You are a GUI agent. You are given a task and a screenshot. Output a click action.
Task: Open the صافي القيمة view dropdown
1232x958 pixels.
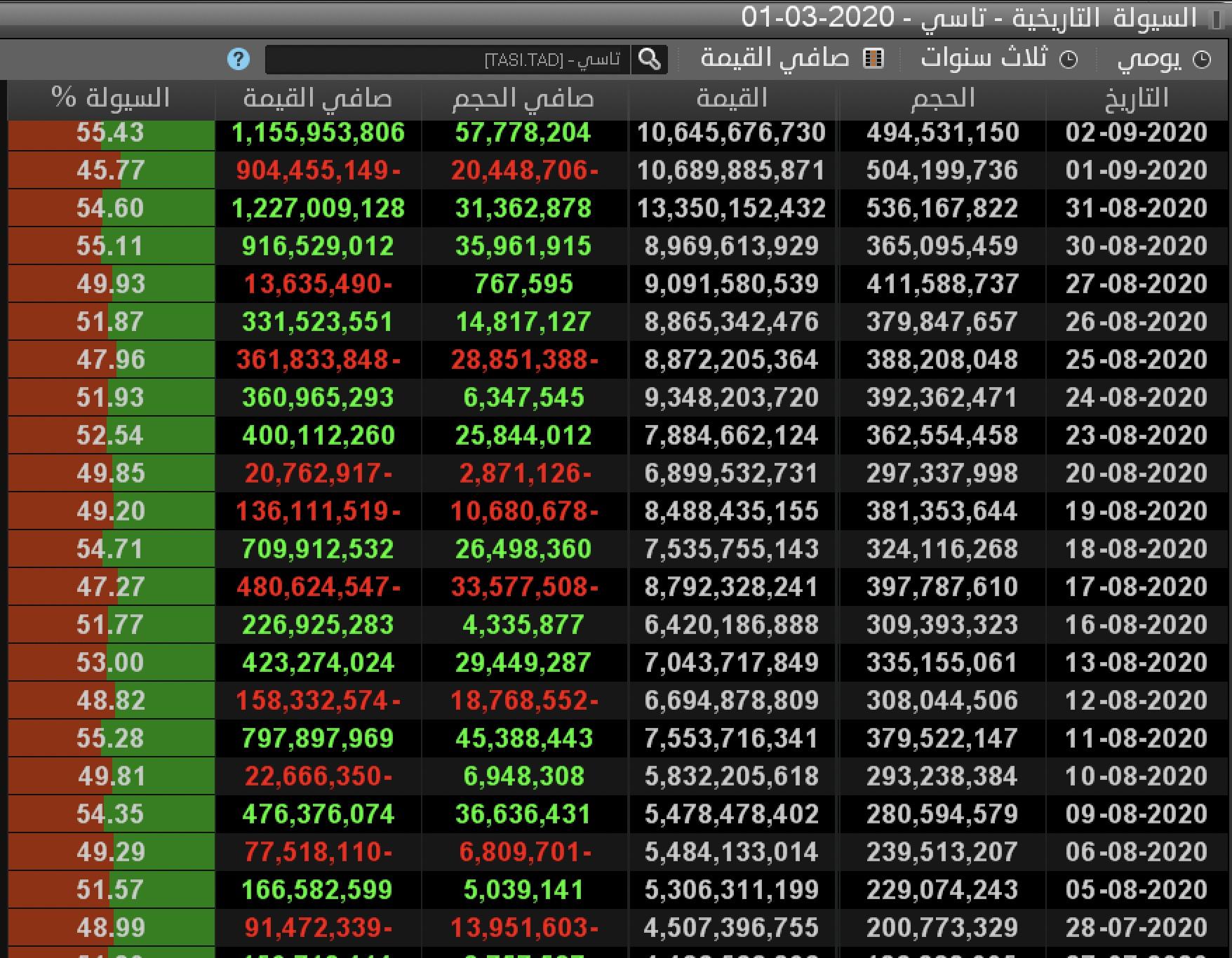792,59
